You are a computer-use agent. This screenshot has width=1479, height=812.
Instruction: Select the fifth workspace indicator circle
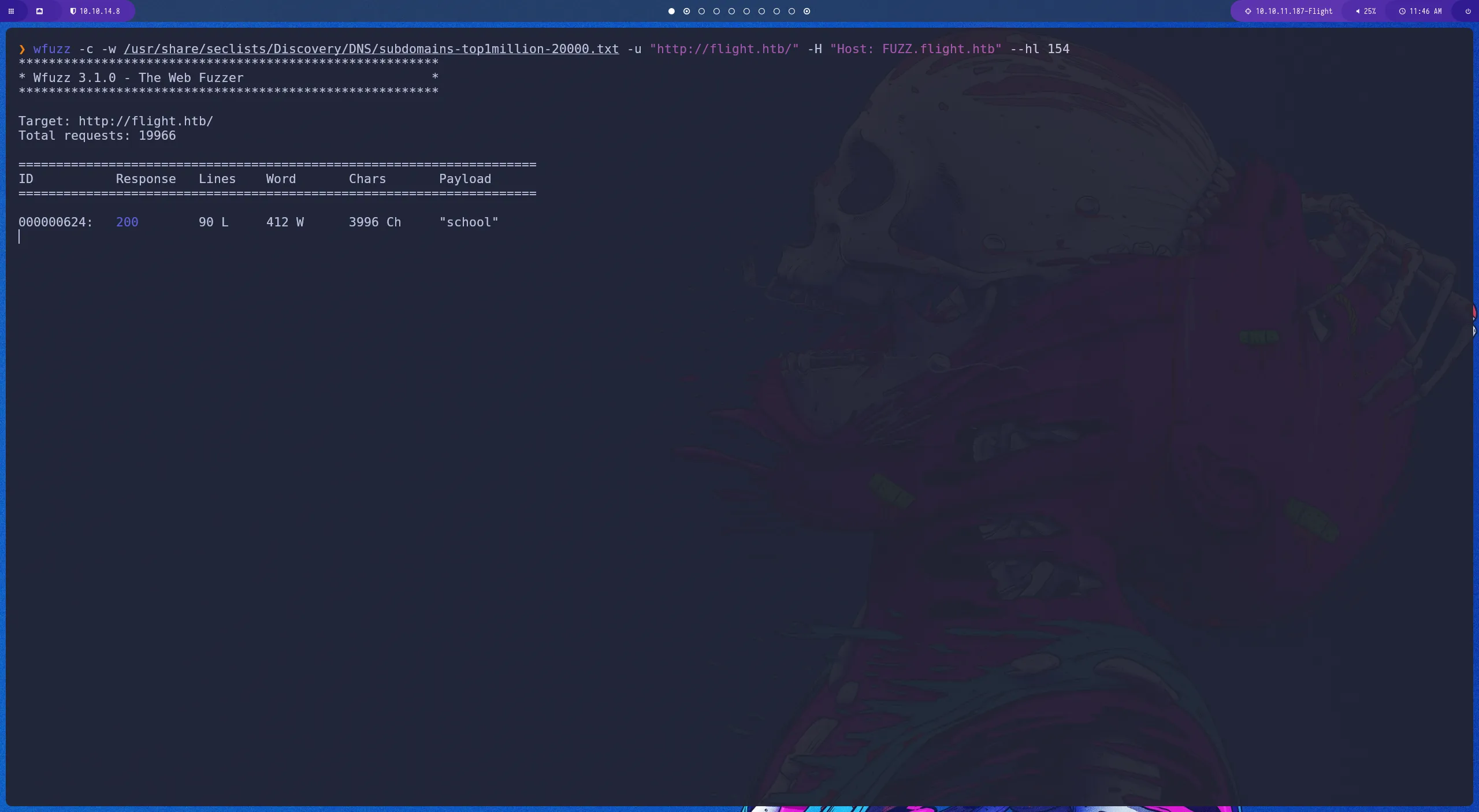[x=731, y=11]
